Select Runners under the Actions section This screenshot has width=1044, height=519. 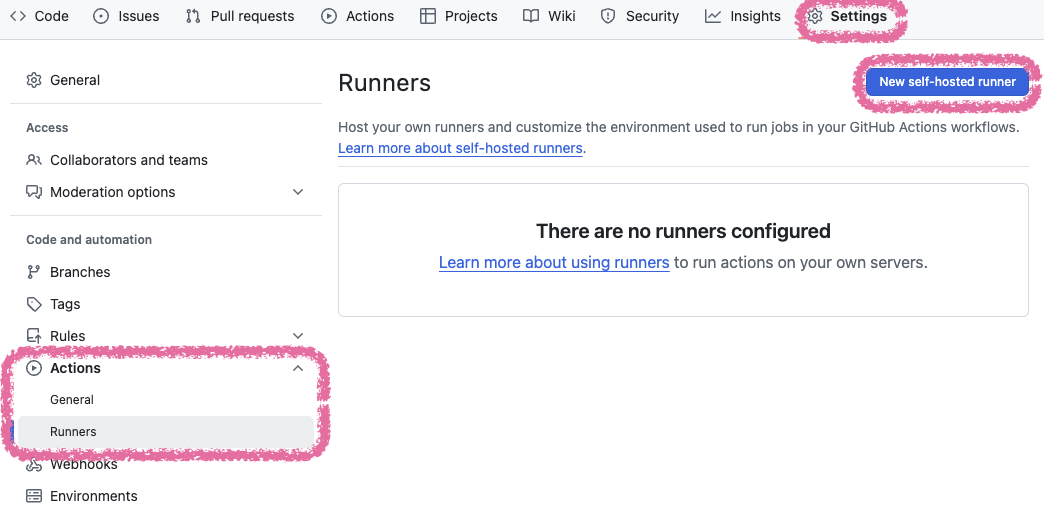point(166,432)
